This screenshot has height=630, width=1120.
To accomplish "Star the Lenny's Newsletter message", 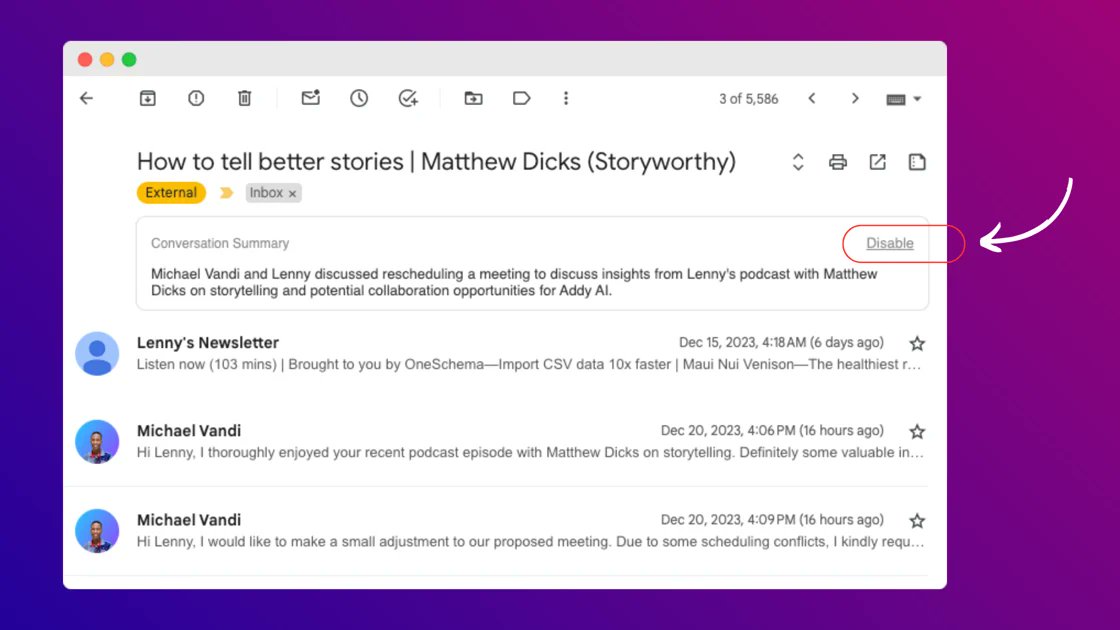I will click(x=917, y=344).
